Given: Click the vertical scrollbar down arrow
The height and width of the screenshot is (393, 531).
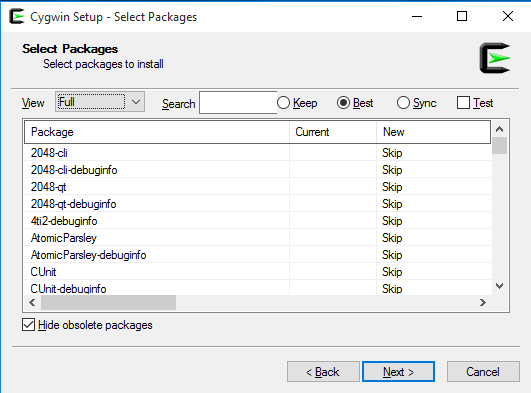Looking at the screenshot, I should (500, 286).
